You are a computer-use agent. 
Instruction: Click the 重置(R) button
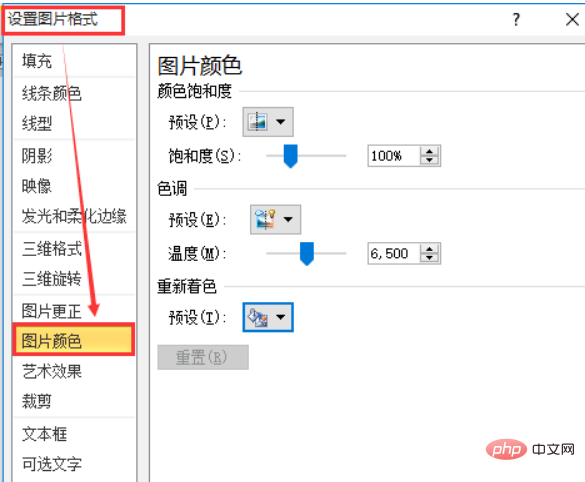point(203,357)
